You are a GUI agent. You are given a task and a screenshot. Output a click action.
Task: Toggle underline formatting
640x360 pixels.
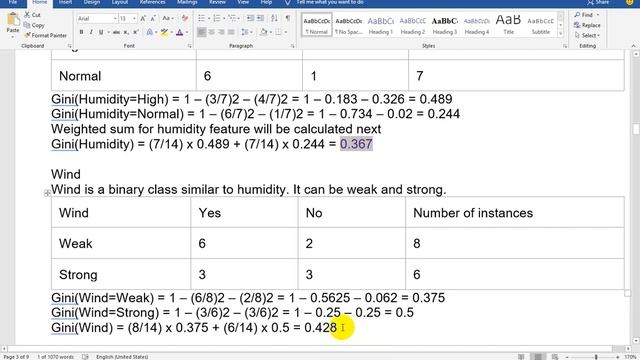(x=101, y=32)
